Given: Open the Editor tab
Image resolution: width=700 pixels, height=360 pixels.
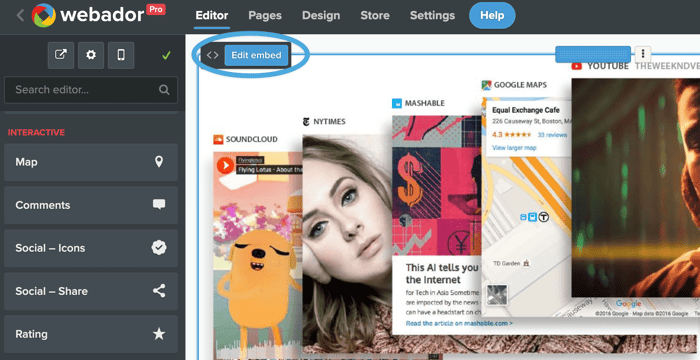Looking at the screenshot, I should (212, 15).
